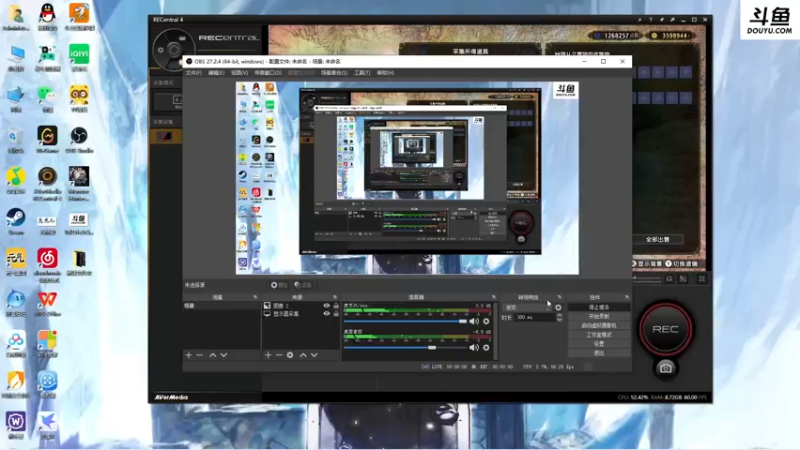
Task: Move the scene up in the Scenes panel
Action: 213,355
